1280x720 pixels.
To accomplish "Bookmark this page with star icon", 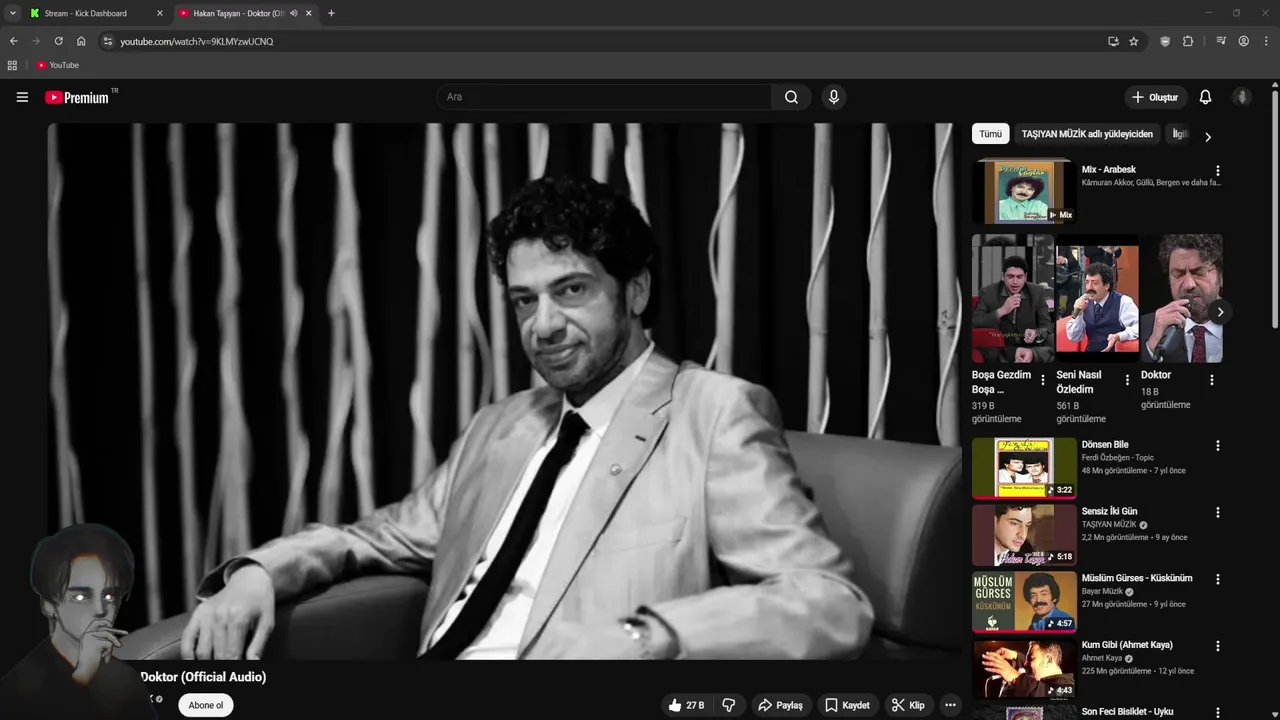I will (1133, 41).
